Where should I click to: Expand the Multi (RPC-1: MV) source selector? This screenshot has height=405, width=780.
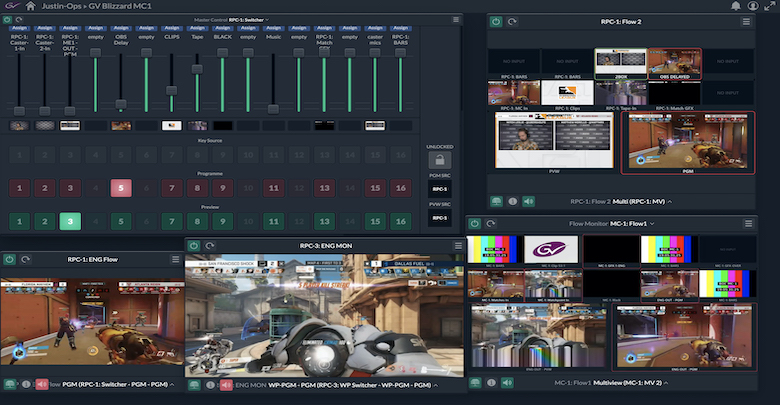(670, 201)
